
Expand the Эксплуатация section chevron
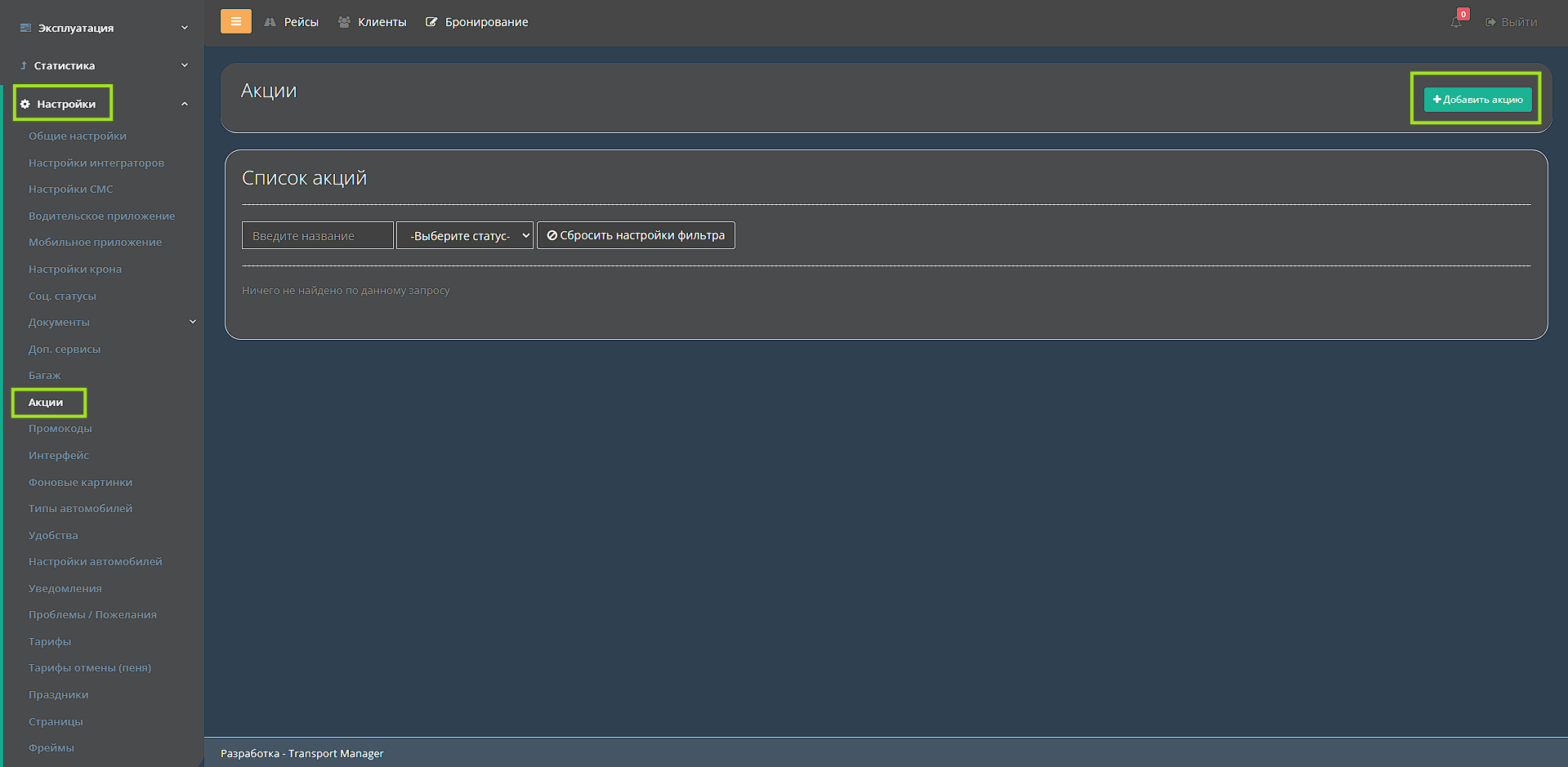(185, 28)
